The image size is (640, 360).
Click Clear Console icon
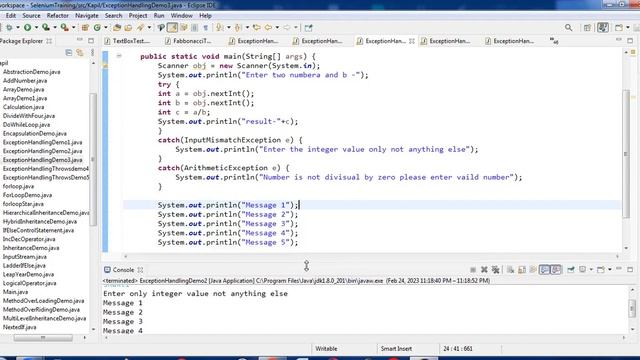tap(510, 270)
